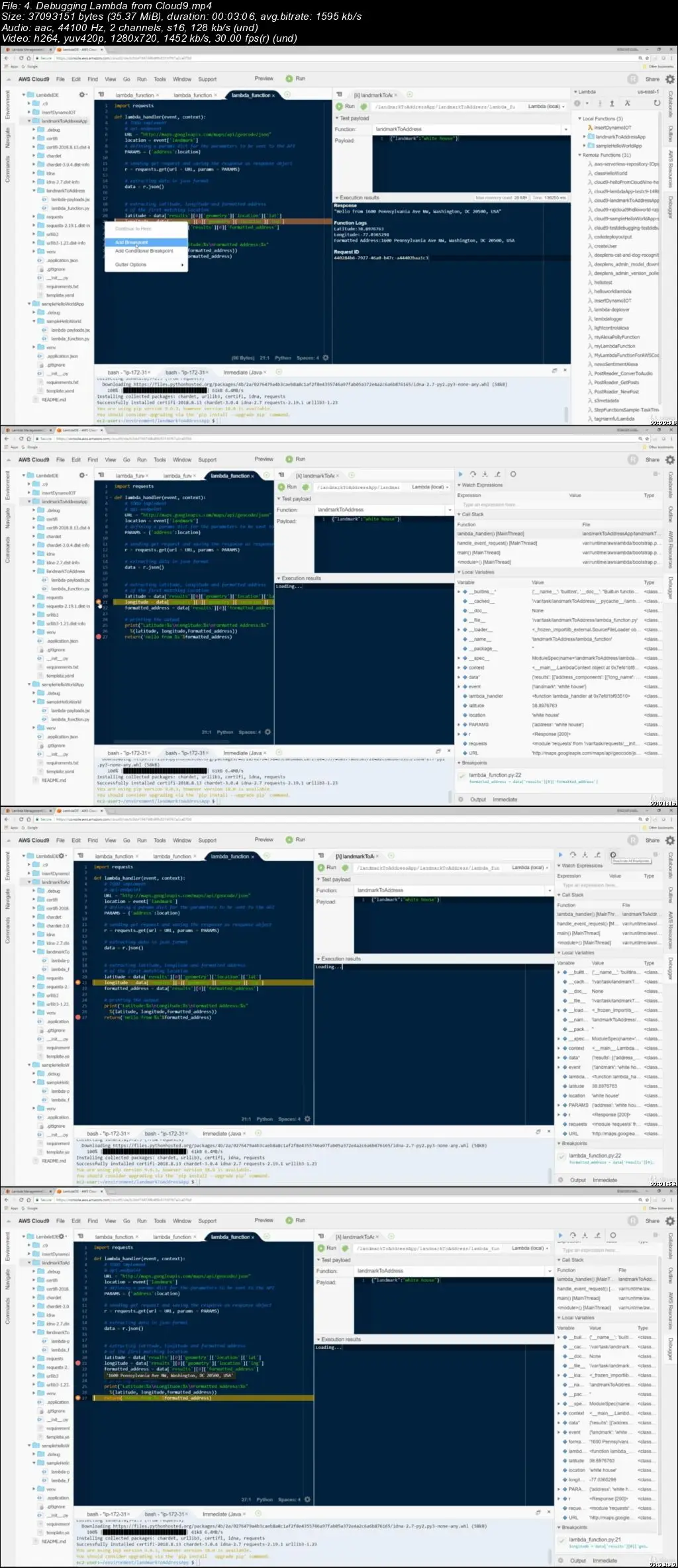Click the terminal pane maximize icon in second frame
This screenshot has height=1568, width=678.
click(438, 751)
